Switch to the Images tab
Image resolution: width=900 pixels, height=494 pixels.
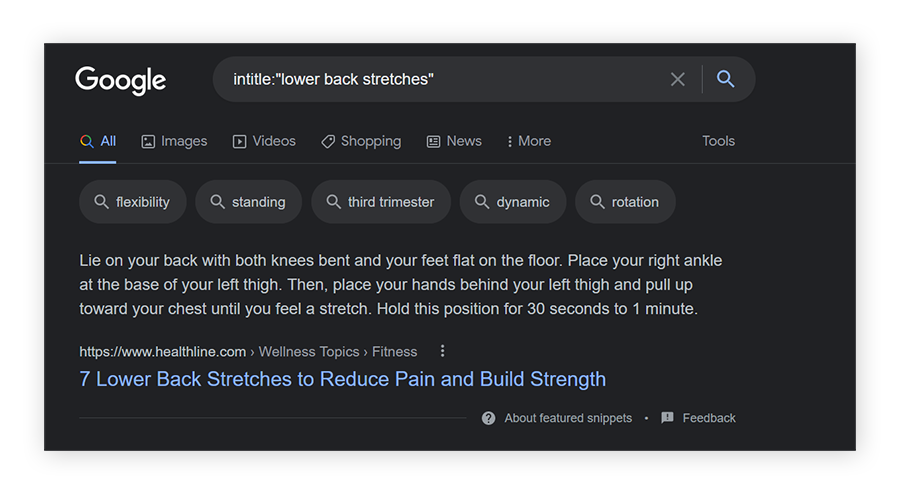[x=174, y=141]
